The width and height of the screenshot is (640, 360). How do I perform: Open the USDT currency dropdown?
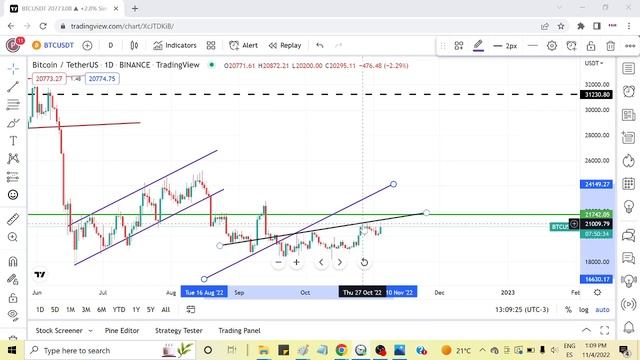coord(593,63)
